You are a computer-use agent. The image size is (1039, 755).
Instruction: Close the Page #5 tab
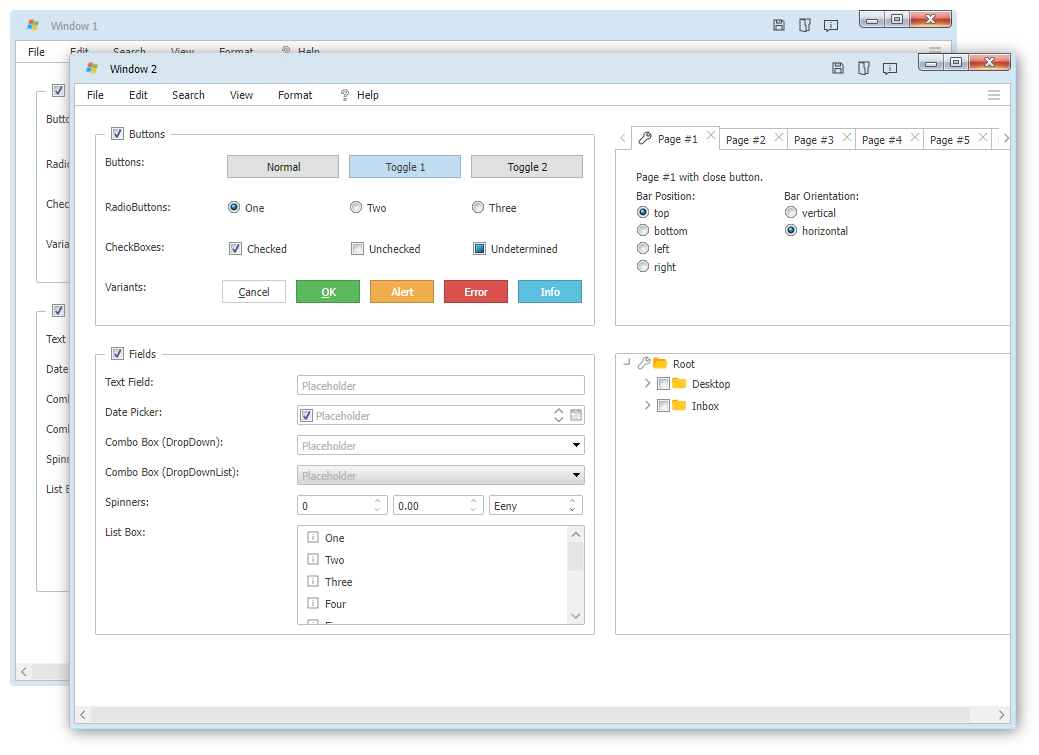(983, 137)
